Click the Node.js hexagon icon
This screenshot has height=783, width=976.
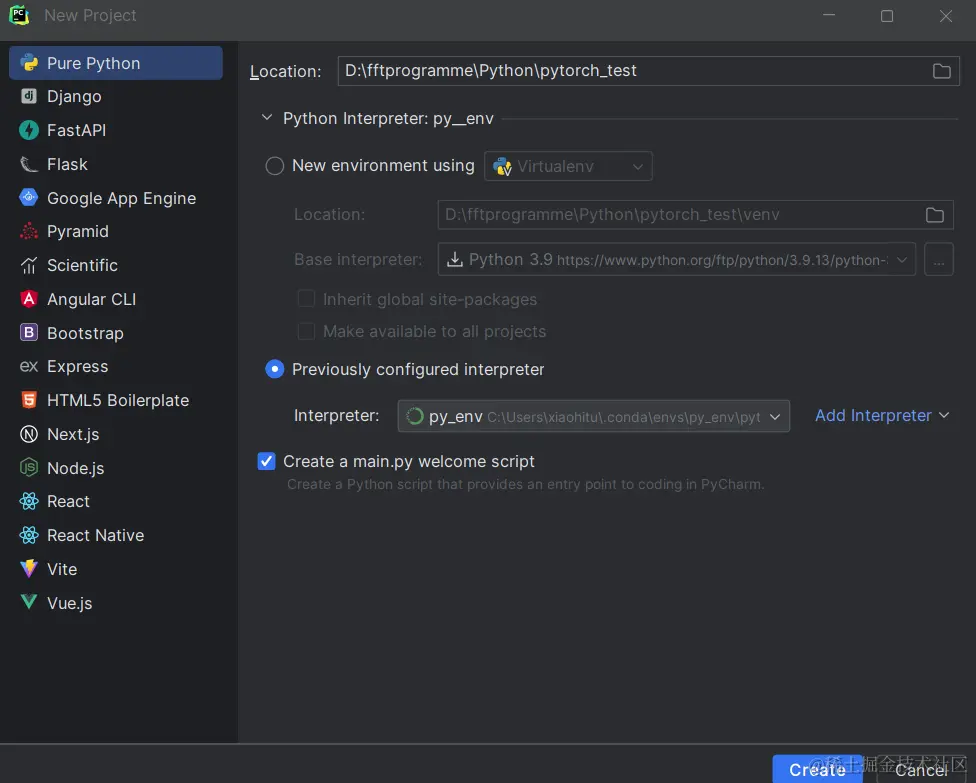pyautogui.click(x=29, y=468)
